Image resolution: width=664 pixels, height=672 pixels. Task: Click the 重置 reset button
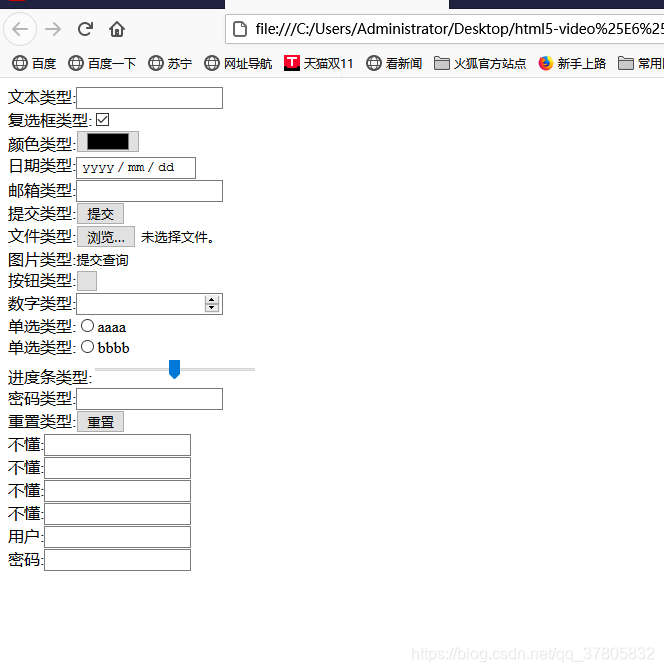[x=100, y=422]
